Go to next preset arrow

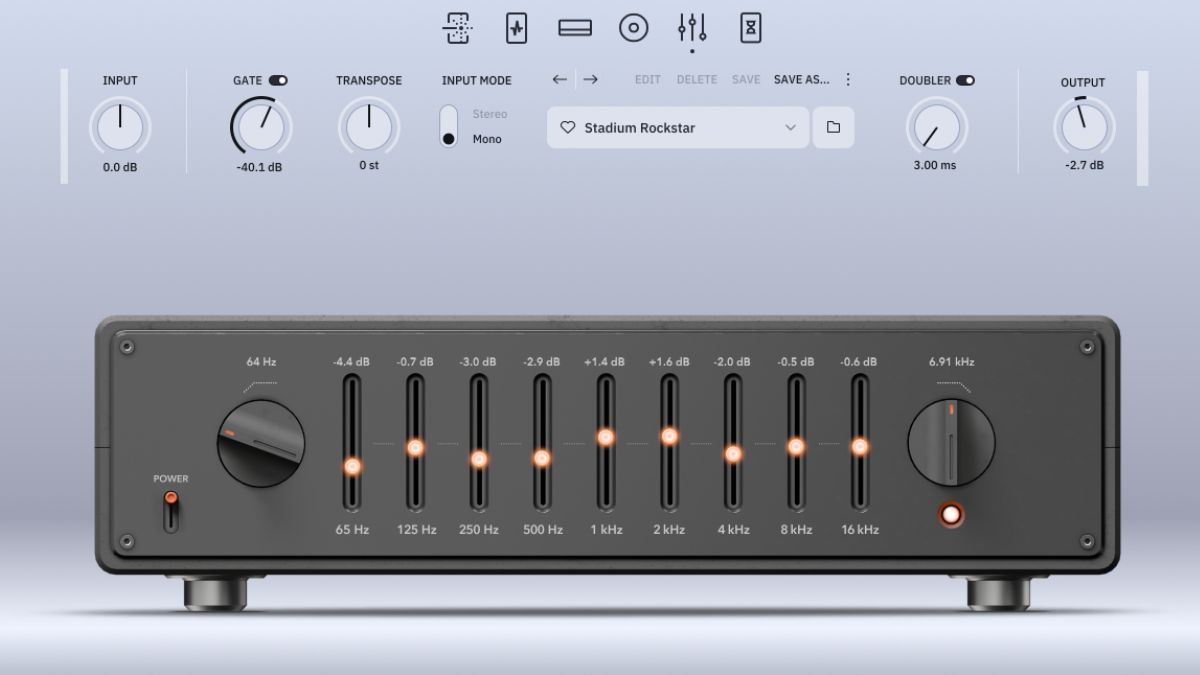click(x=591, y=79)
